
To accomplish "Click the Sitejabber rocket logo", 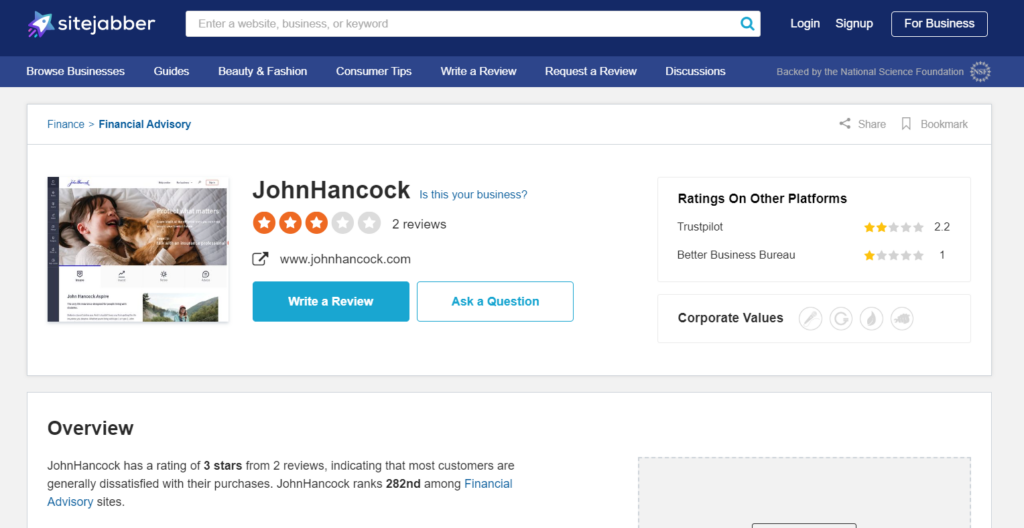I will click(x=40, y=24).
